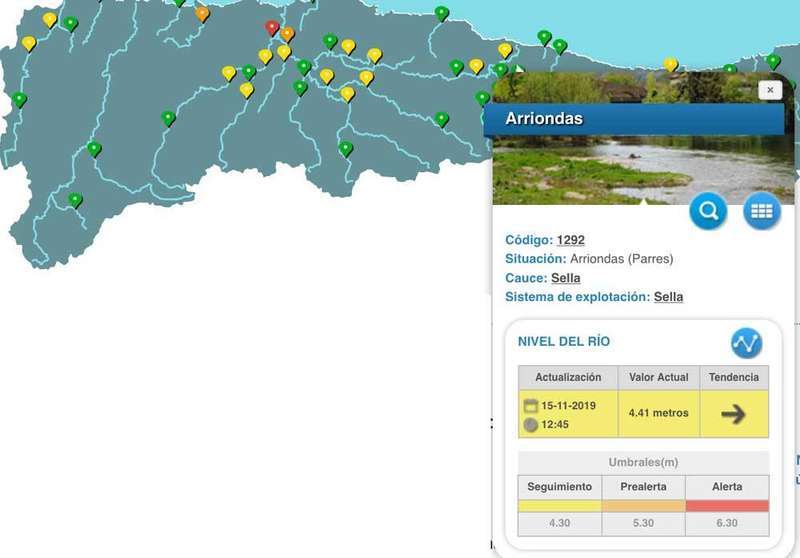Click the 12:45 update time
Screen dimensions: 800x558
(x=555, y=424)
